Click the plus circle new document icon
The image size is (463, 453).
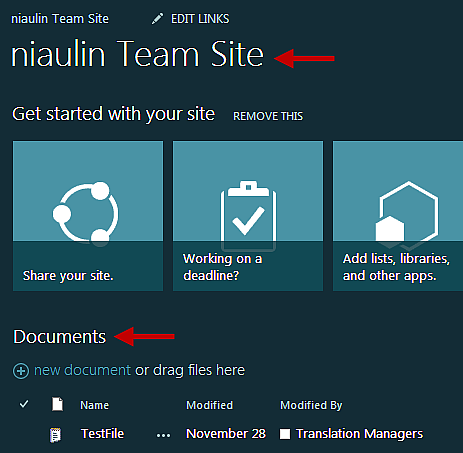click(21, 371)
